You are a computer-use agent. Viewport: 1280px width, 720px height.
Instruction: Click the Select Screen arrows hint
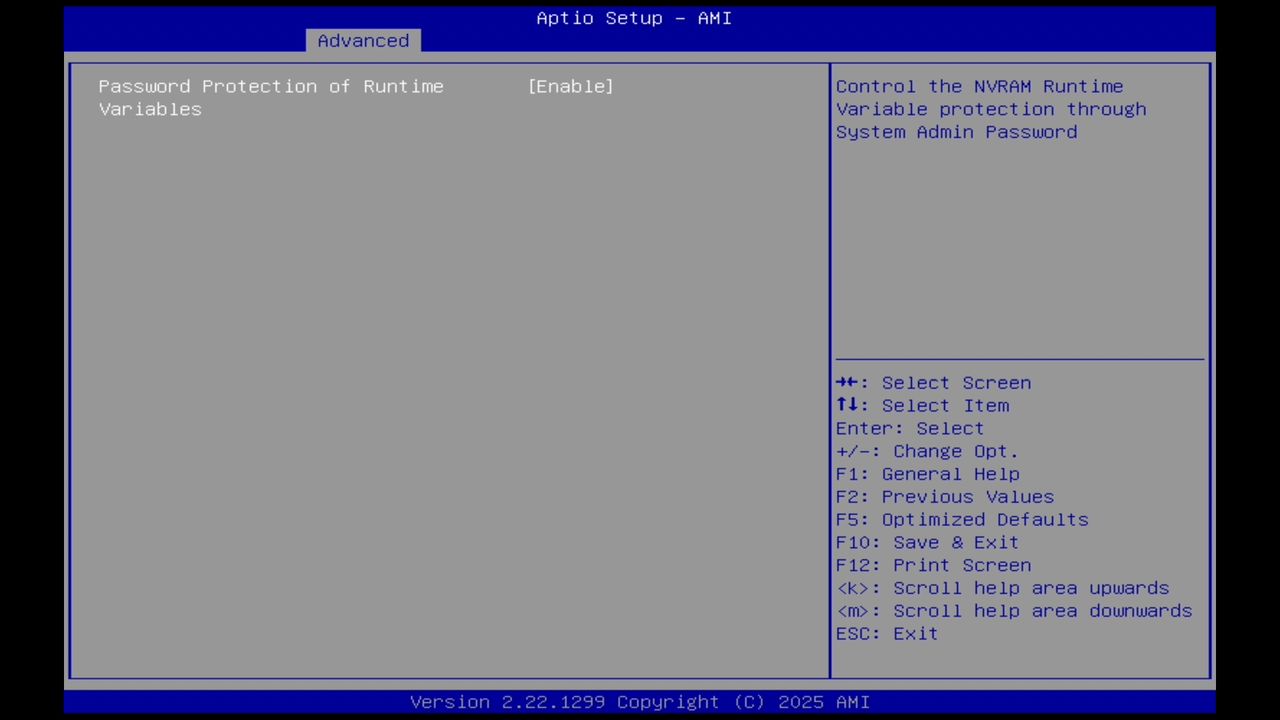[933, 382]
